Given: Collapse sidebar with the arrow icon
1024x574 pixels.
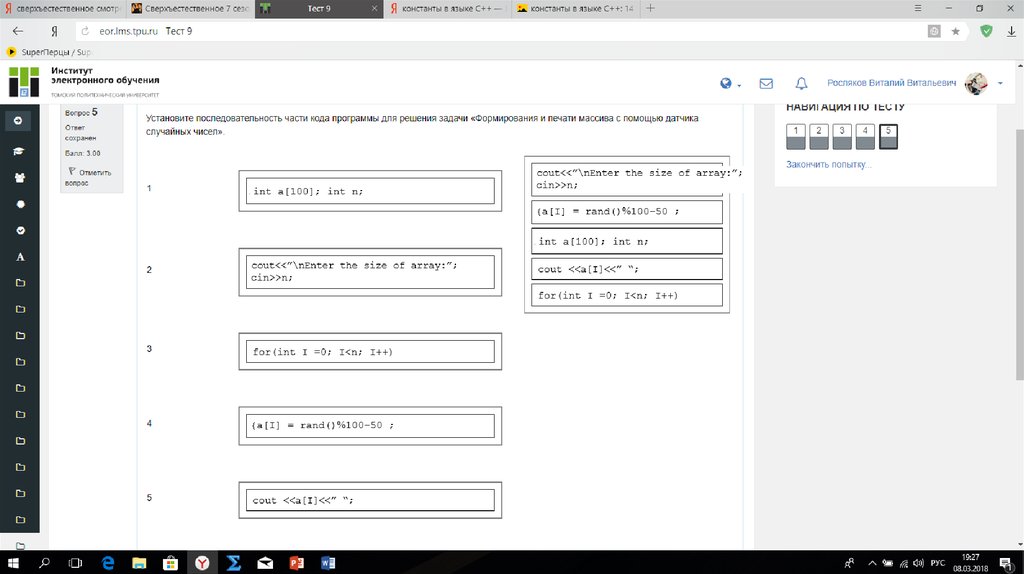Looking at the screenshot, I should 18,121.
